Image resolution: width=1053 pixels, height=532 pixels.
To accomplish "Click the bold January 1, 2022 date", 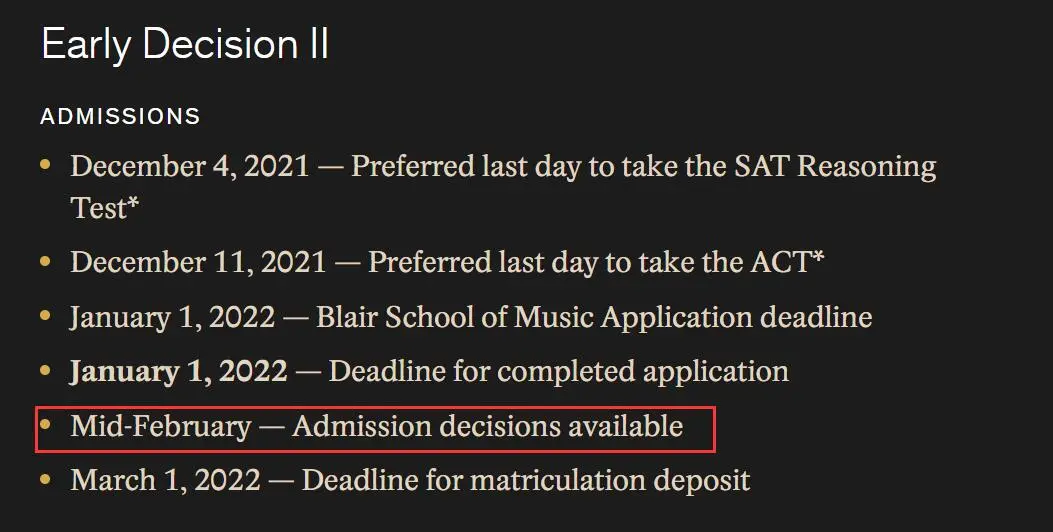I will click(178, 371).
